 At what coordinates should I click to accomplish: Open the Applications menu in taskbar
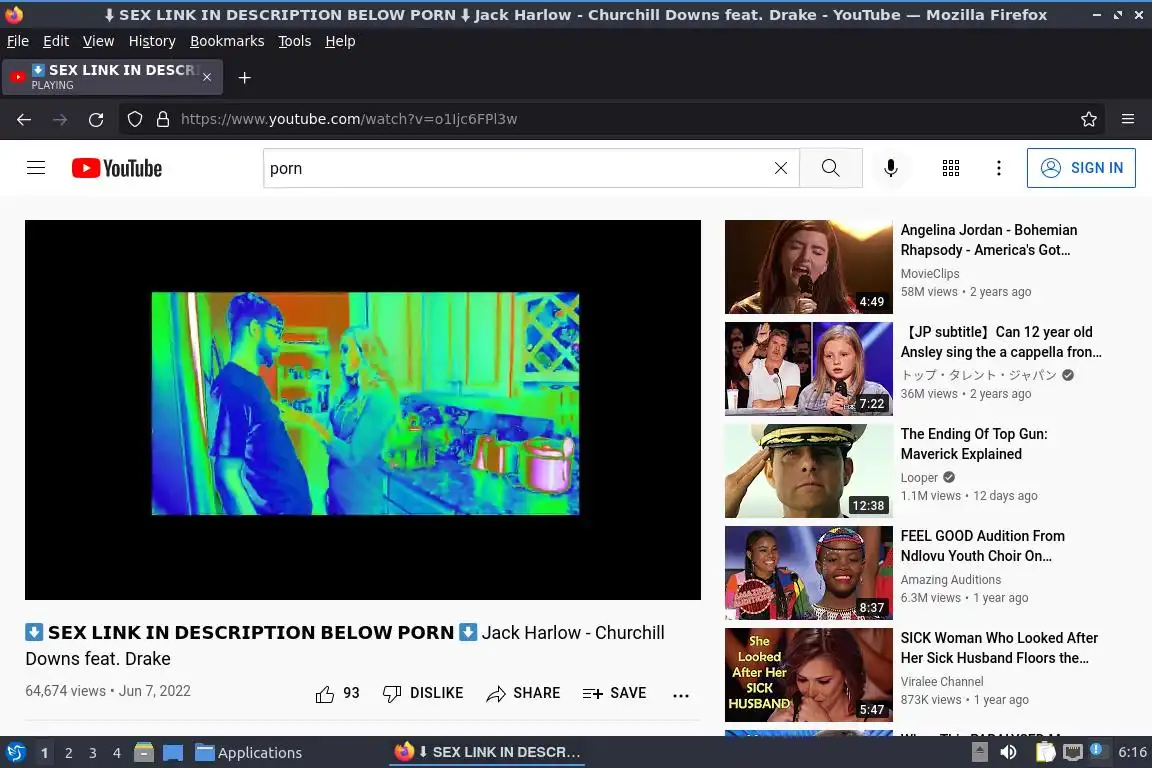[248, 753]
